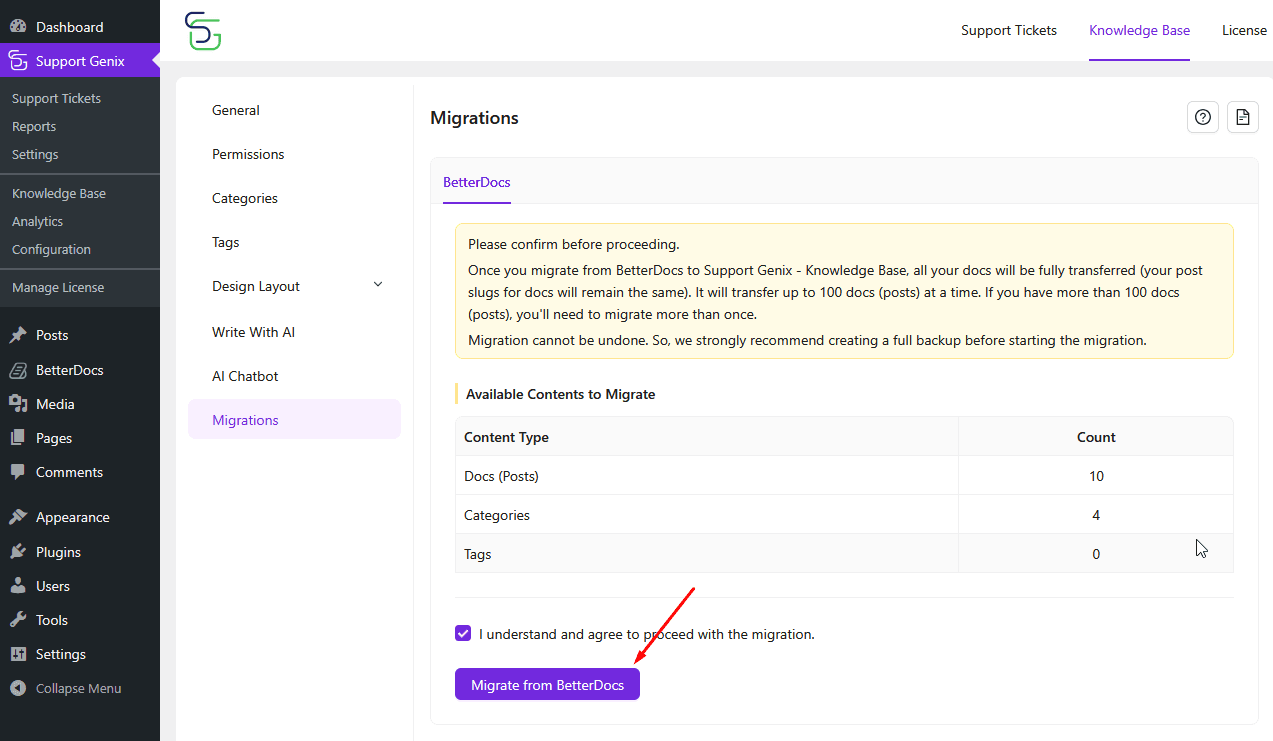
Task: Open Permissions settings section
Action: pos(294,154)
